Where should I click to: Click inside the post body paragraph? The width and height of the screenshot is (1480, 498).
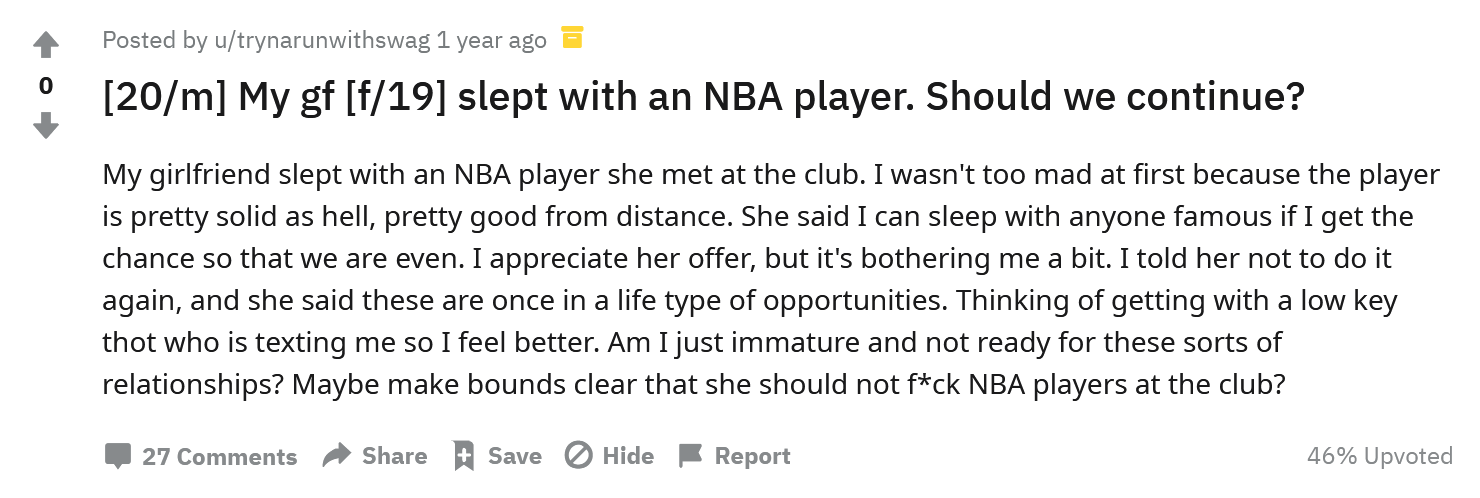[x=771, y=280]
